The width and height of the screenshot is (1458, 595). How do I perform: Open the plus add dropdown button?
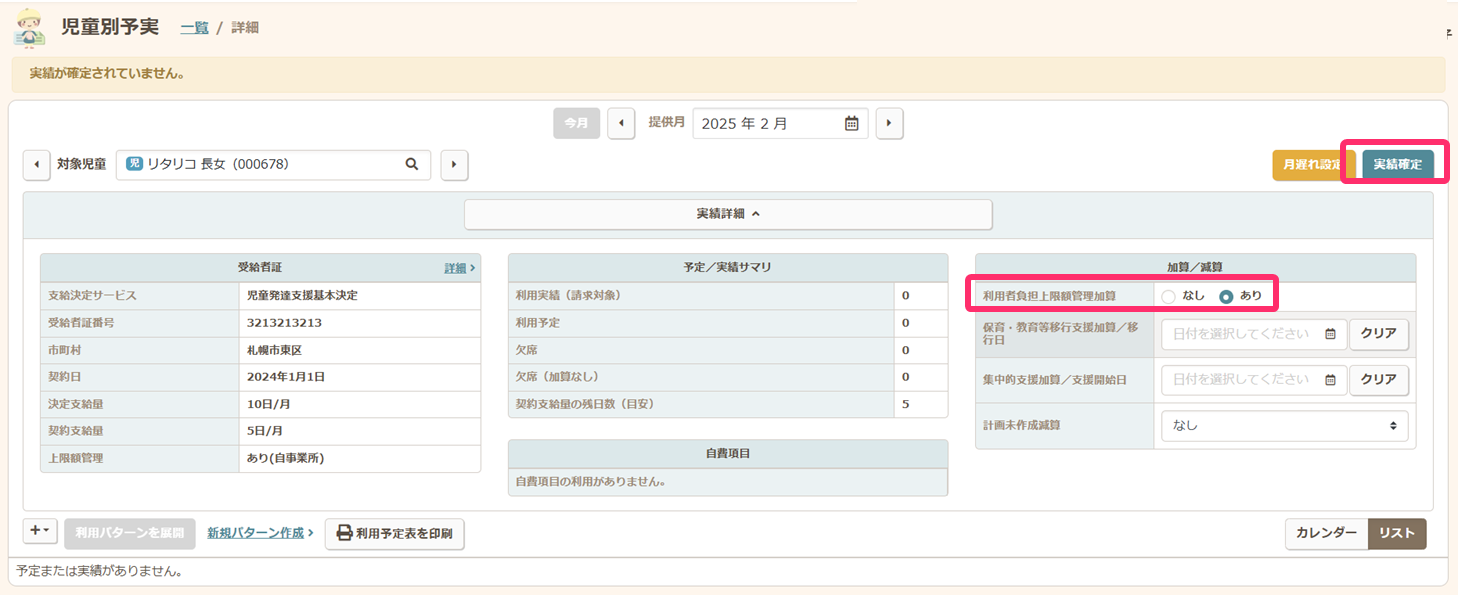[x=41, y=532]
